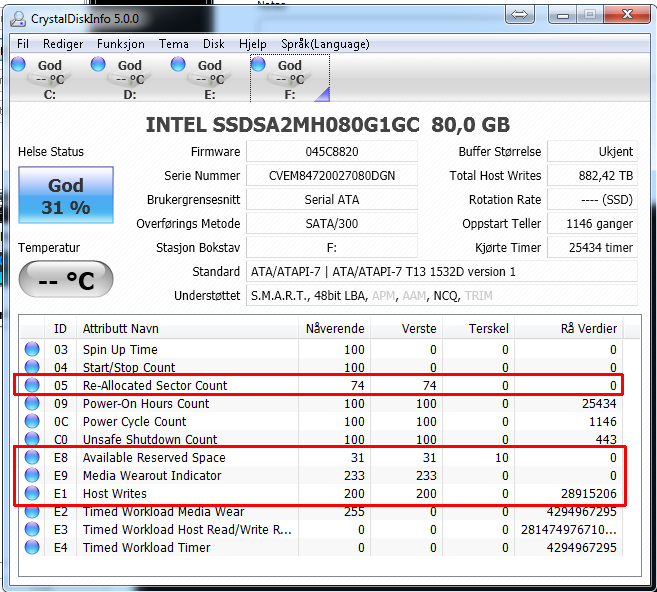
Task: Click the Rotation Rate value ---- (SSD)
Action: (592, 199)
